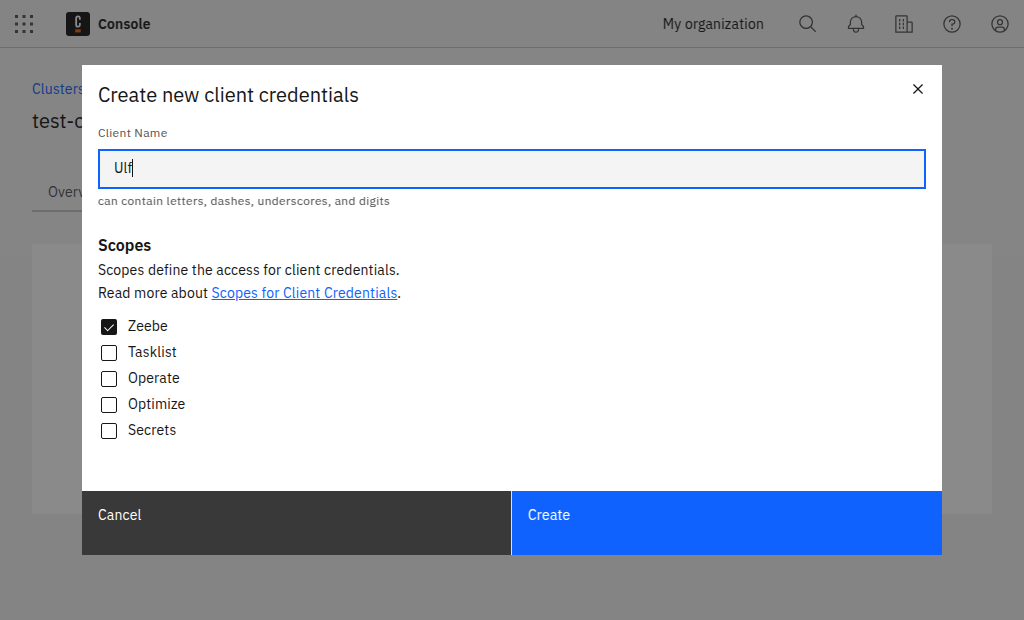Enable the Secrets scope
1024x620 pixels.
click(109, 430)
